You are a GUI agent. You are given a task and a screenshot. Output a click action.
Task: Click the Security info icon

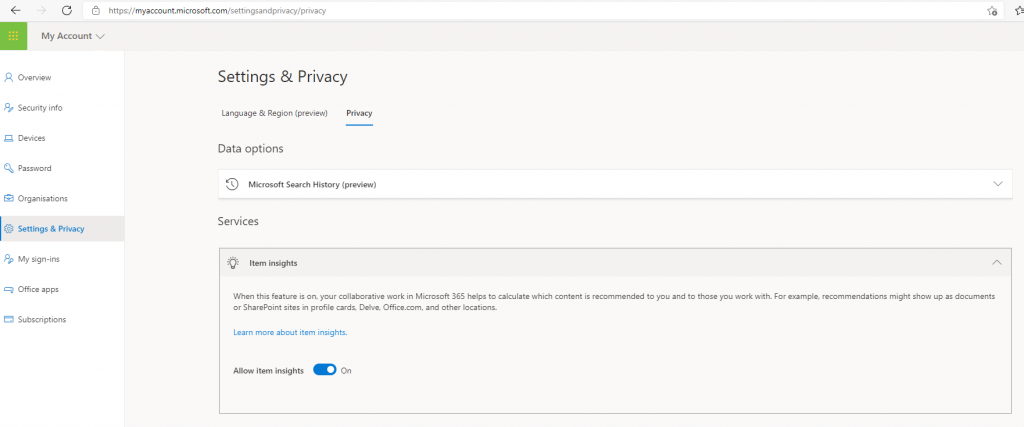click(9, 107)
